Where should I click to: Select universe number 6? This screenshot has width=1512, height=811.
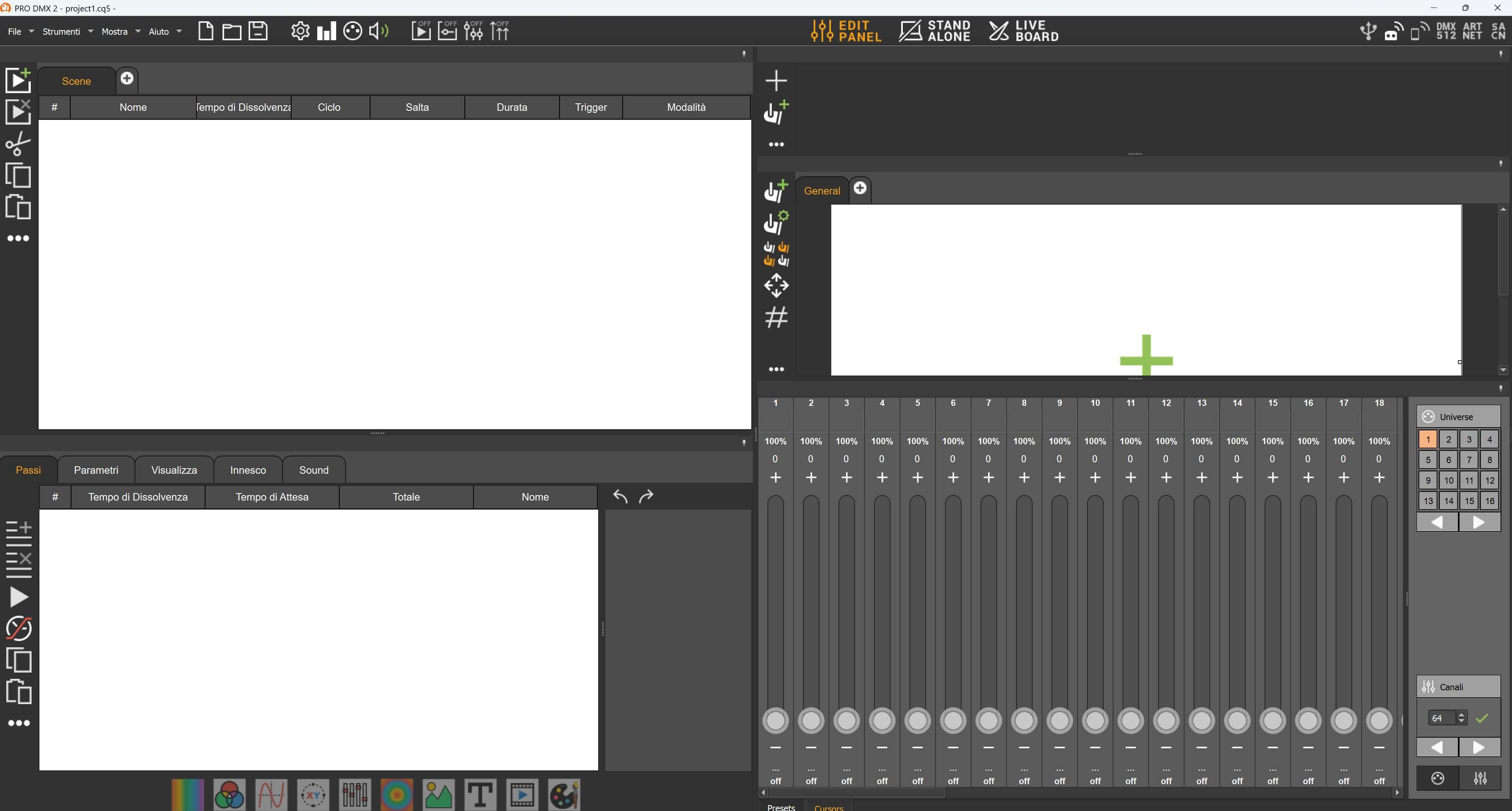click(1448, 460)
